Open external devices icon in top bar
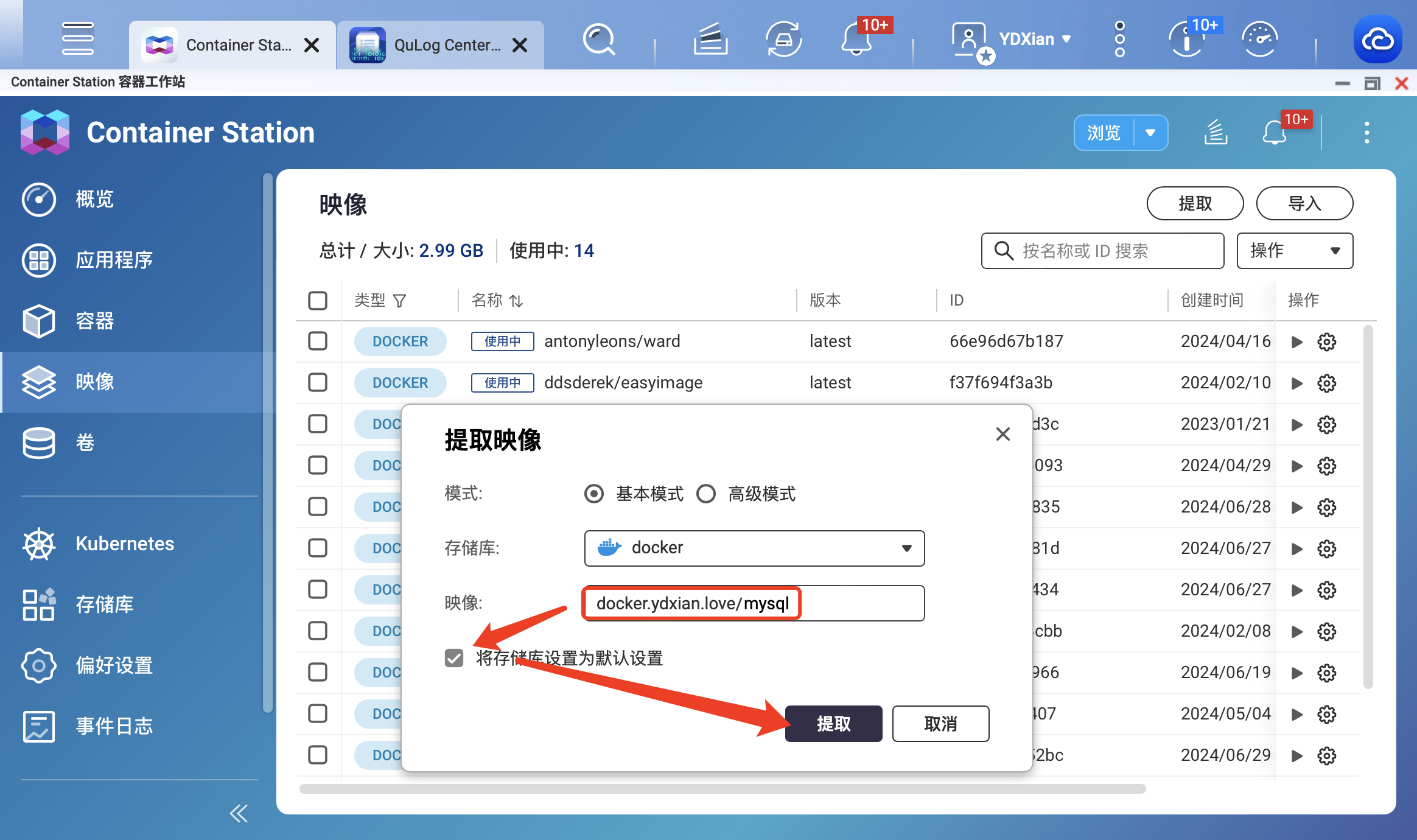The height and width of the screenshot is (840, 1417). pos(783,39)
